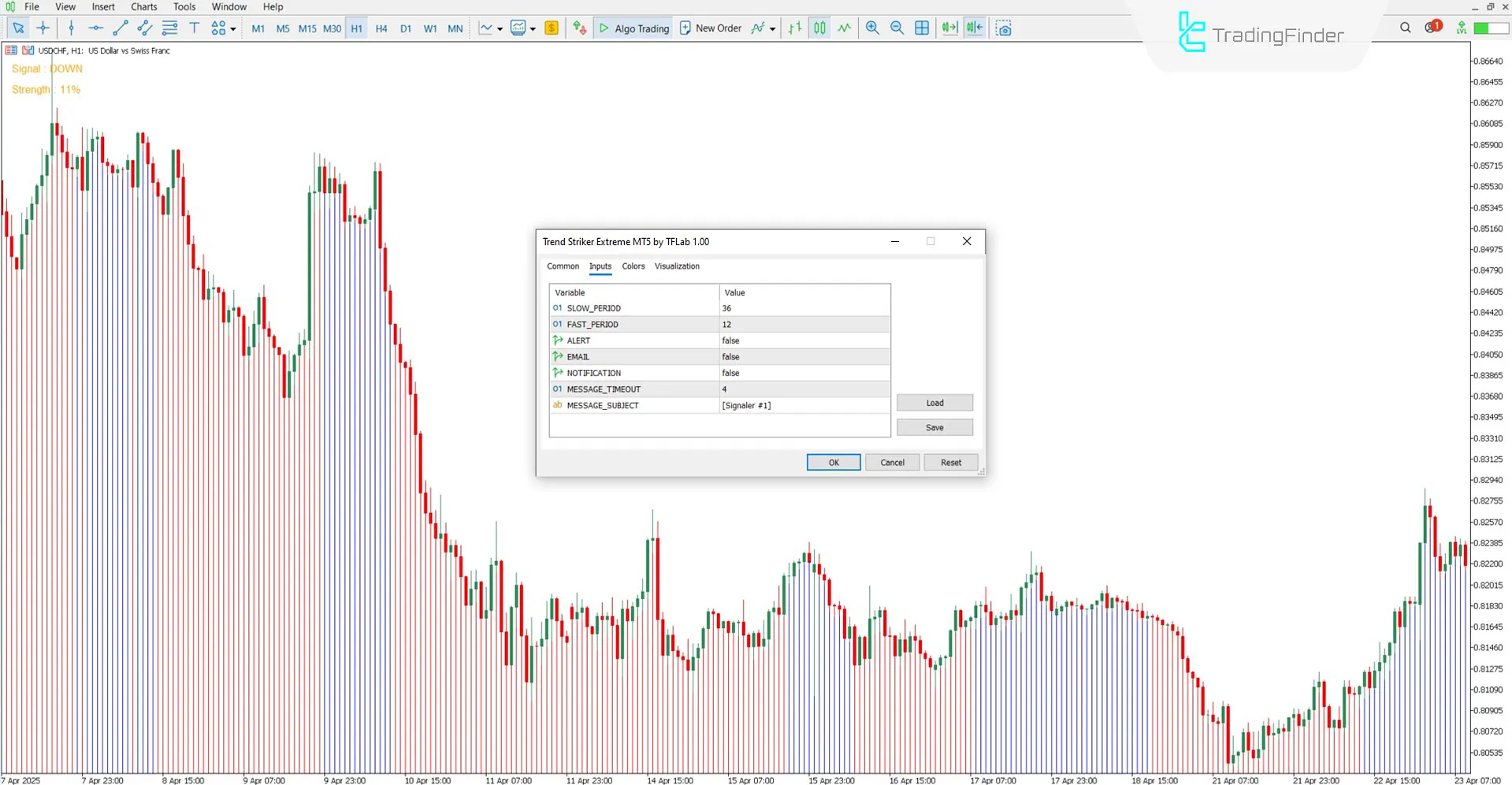This screenshot has height=785, width=1512.
Task: Expand the chart type dropdown arrow
Action: pos(500,28)
